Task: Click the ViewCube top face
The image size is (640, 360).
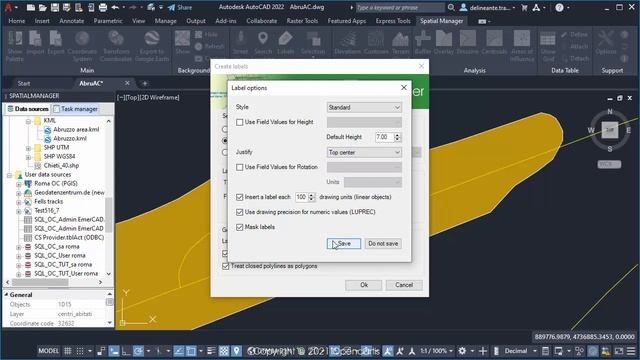Action: coord(609,130)
